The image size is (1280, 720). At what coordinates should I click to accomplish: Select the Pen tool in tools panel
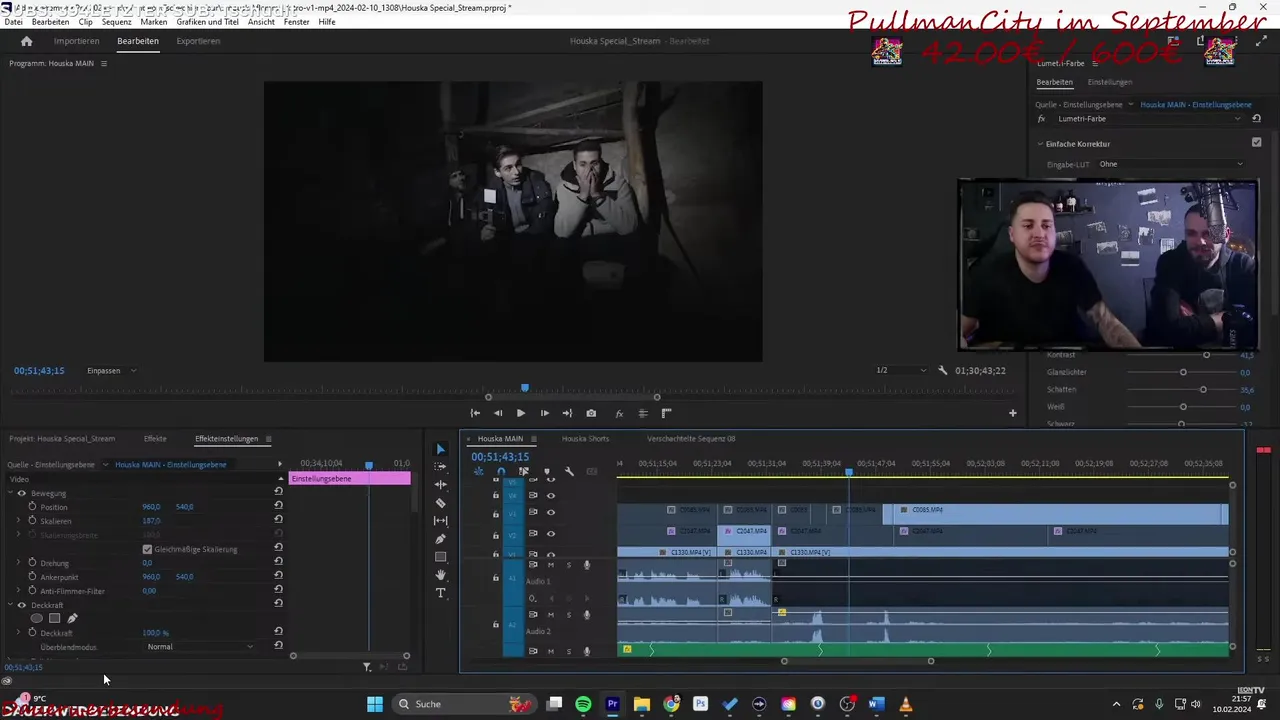tap(440, 539)
